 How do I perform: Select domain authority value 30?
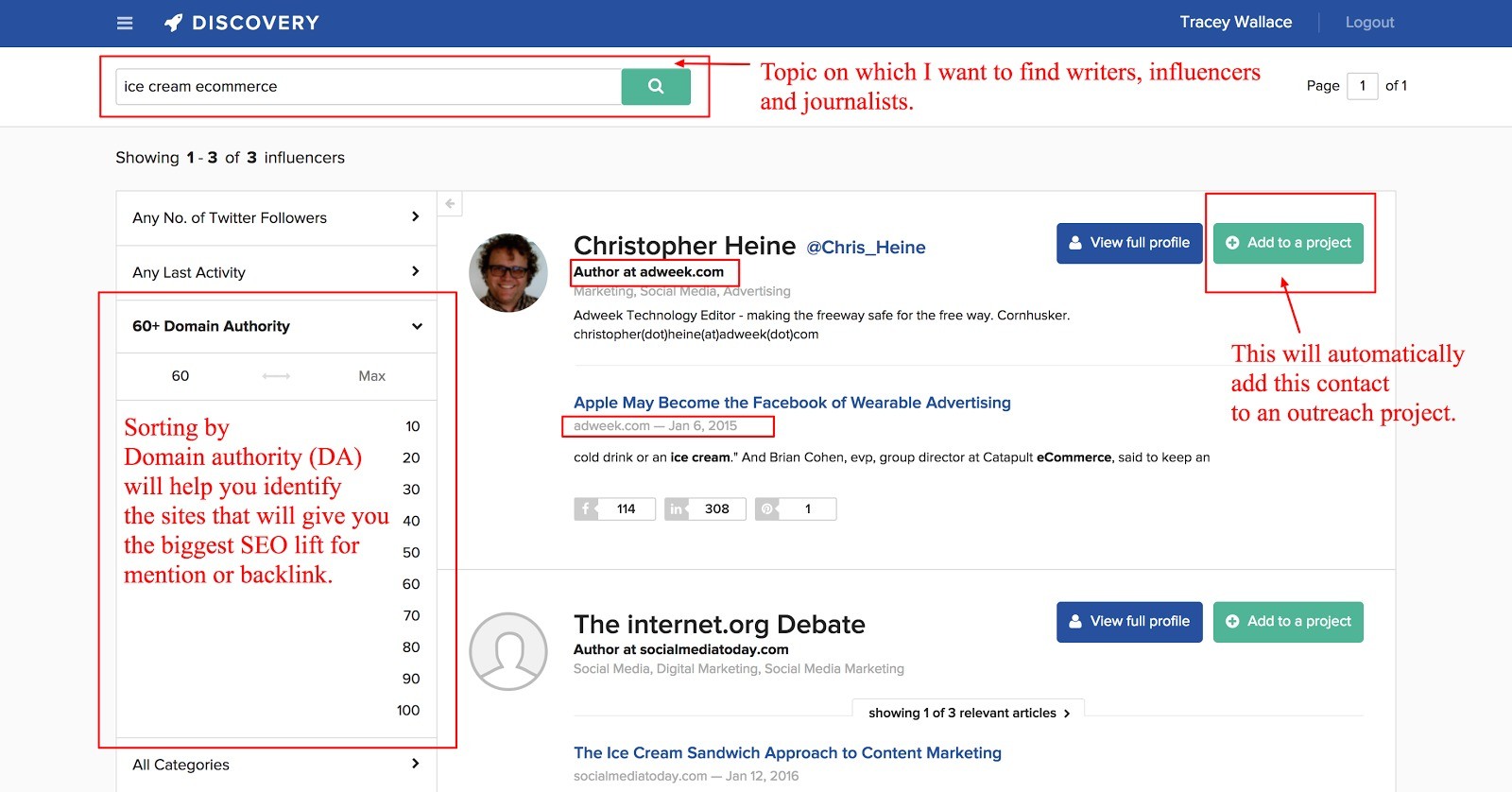click(x=411, y=490)
